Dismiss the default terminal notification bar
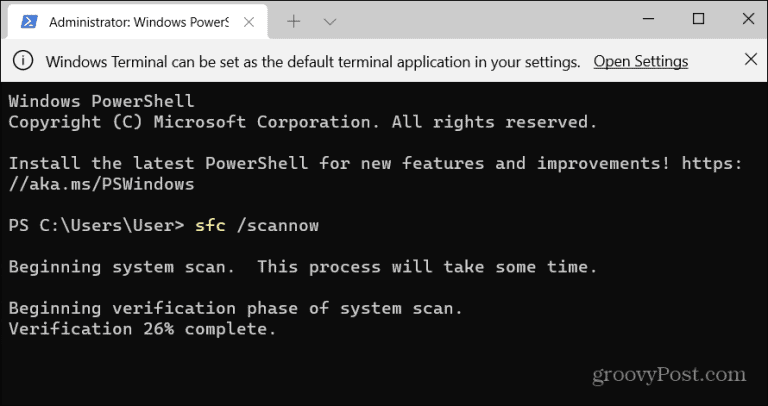 click(750, 62)
